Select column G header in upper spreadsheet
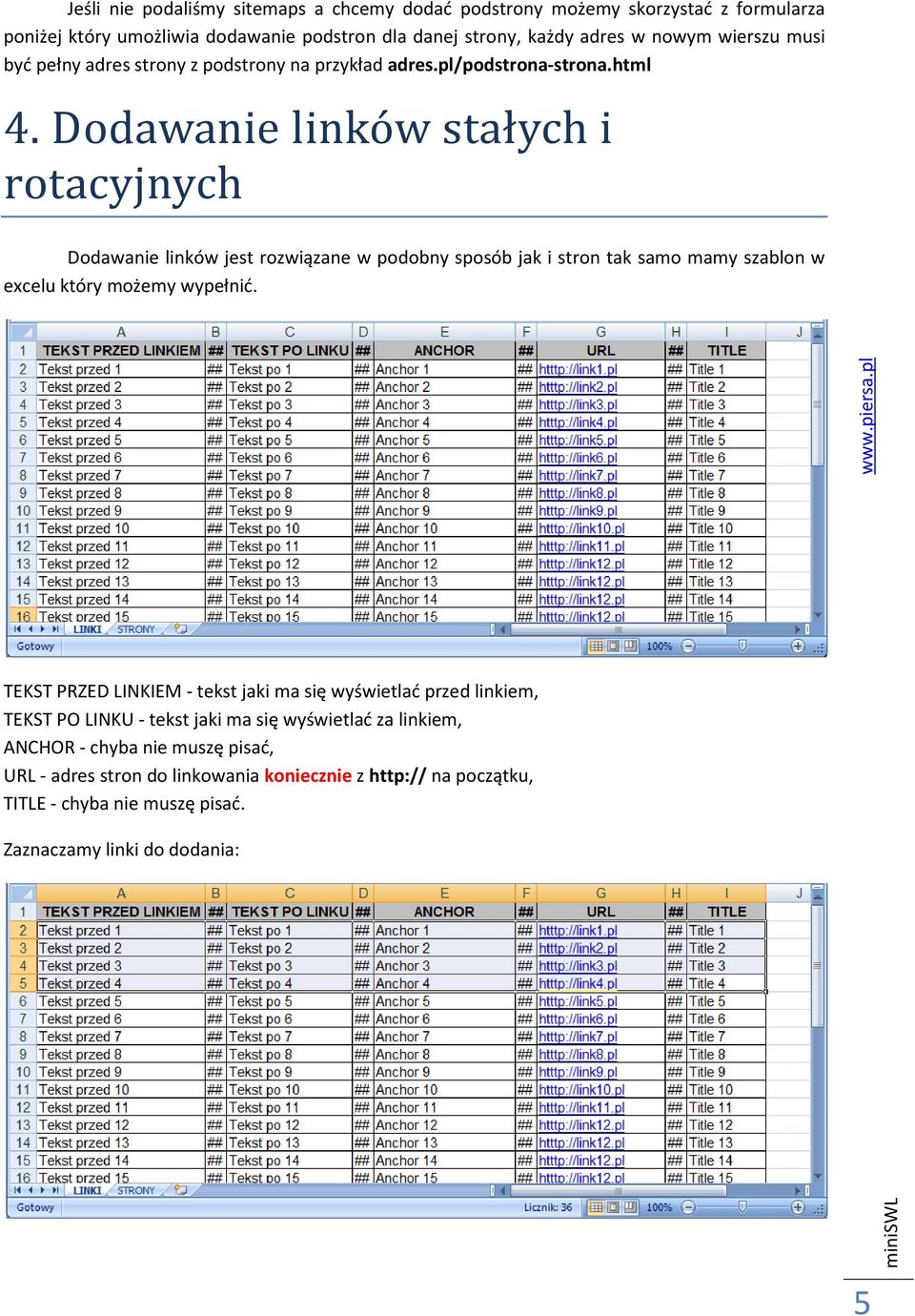915x1316 pixels. (600, 332)
